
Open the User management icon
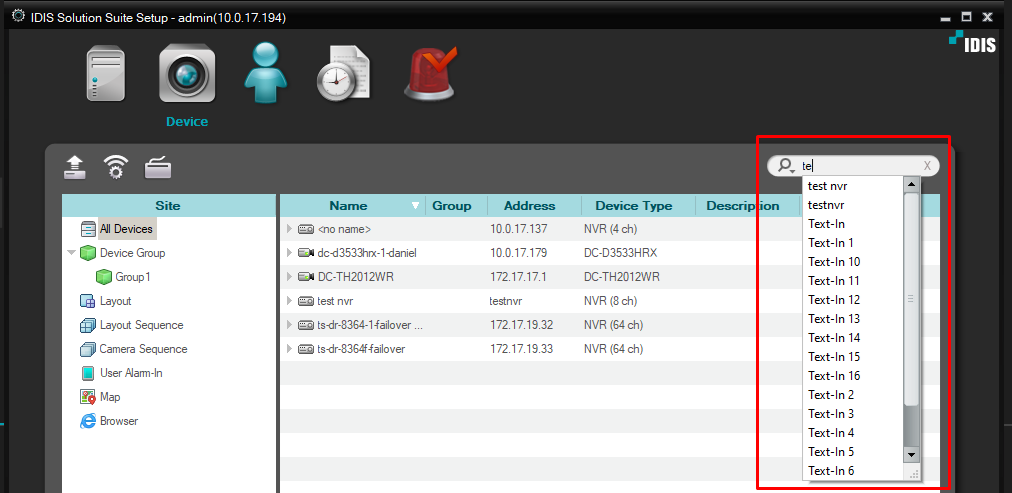tap(265, 75)
